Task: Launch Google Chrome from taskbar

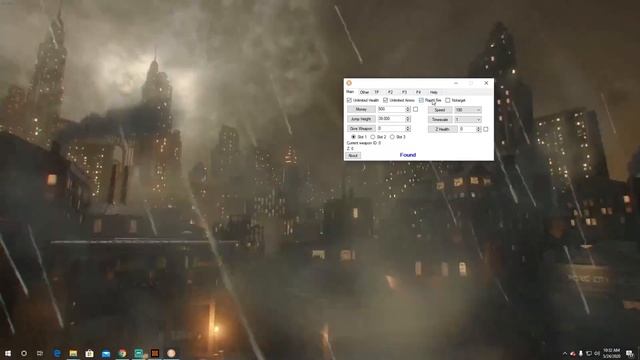Action: [122, 353]
